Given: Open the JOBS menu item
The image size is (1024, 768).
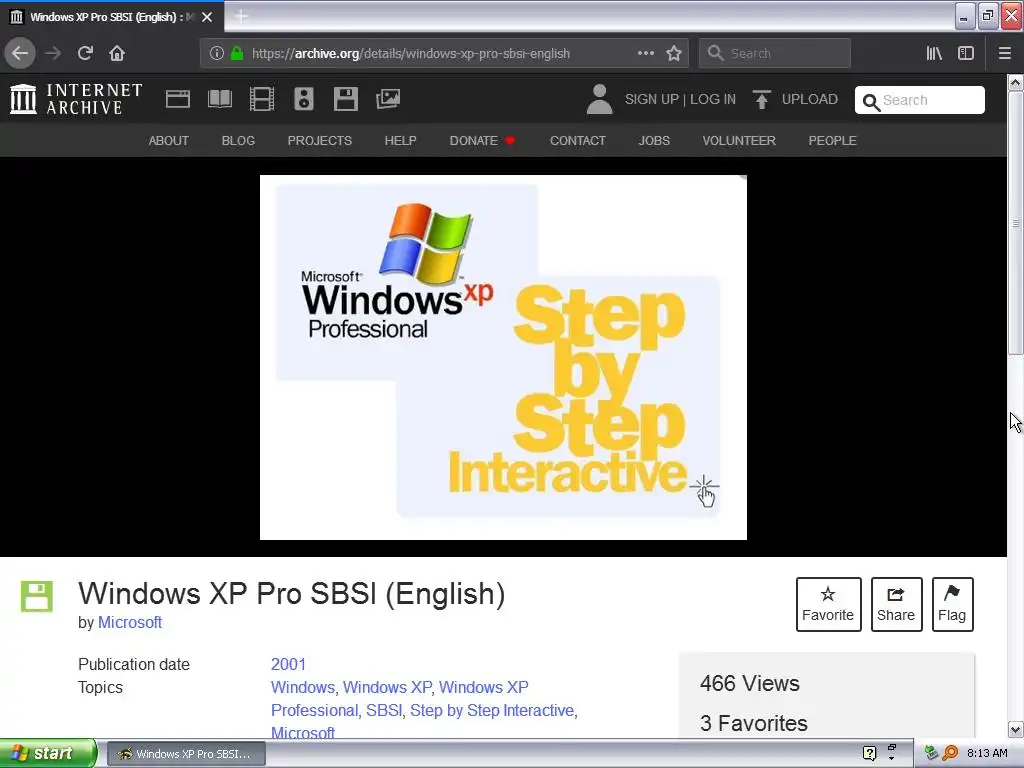Looking at the screenshot, I should (654, 140).
